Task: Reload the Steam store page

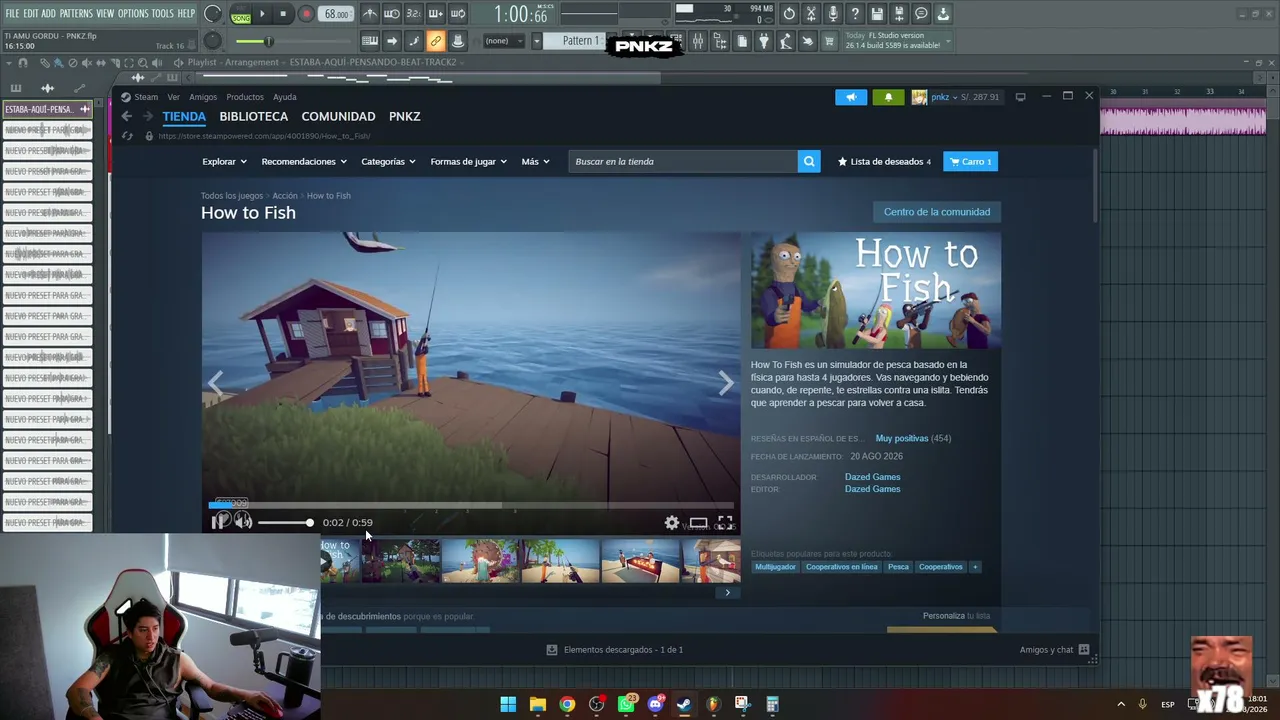Action: 127,136
